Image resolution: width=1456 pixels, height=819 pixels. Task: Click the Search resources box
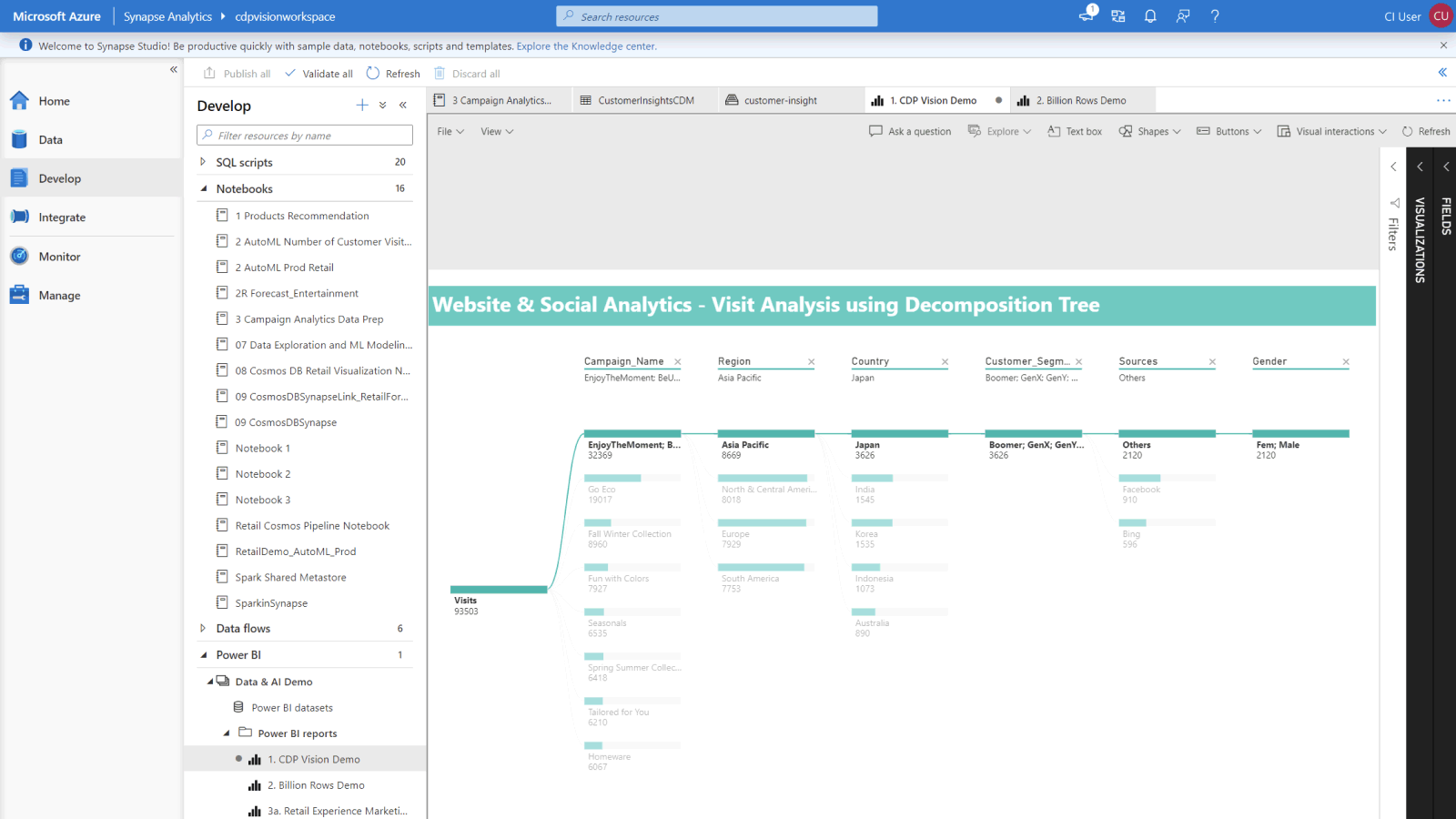click(x=717, y=16)
